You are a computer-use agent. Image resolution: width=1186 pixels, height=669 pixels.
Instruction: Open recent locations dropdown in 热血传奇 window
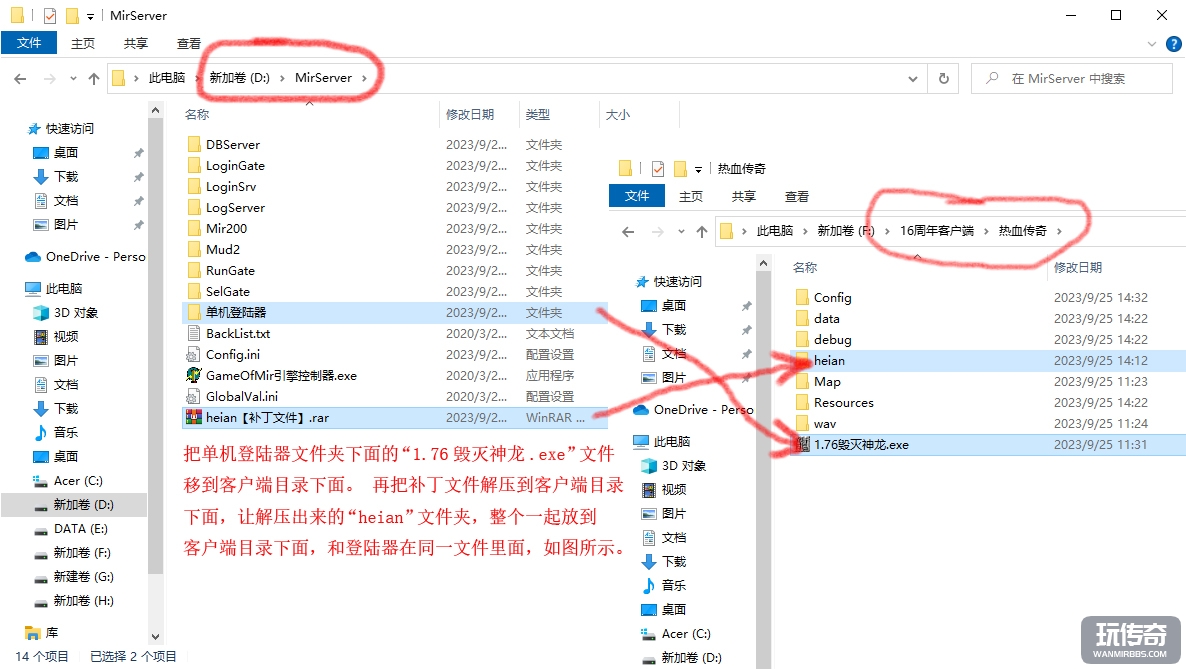point(681,232)
